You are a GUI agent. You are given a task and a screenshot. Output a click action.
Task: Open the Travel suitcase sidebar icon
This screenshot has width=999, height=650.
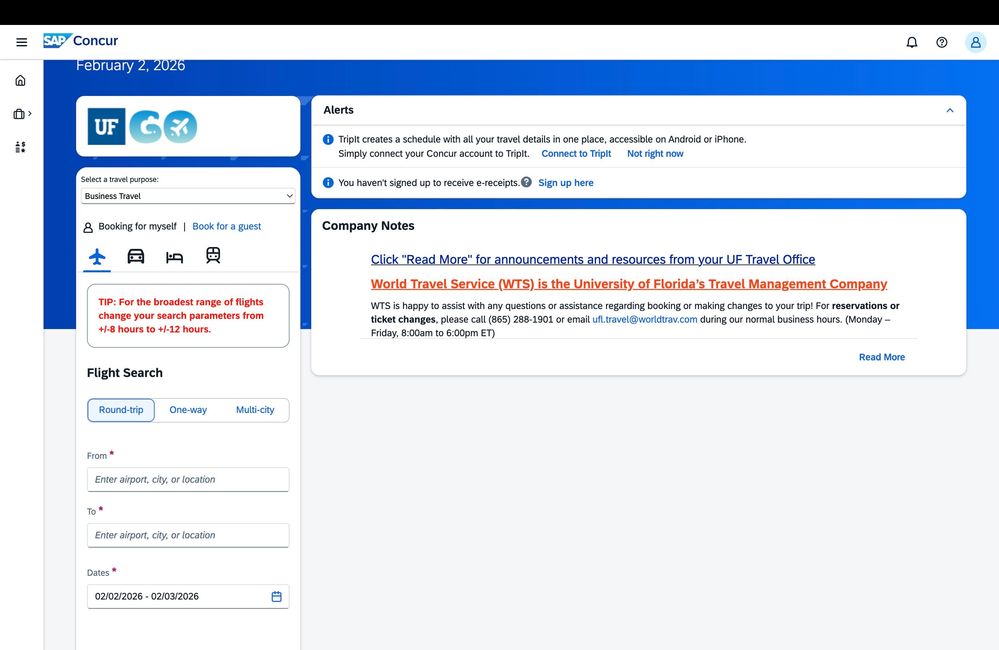[19, 114]
